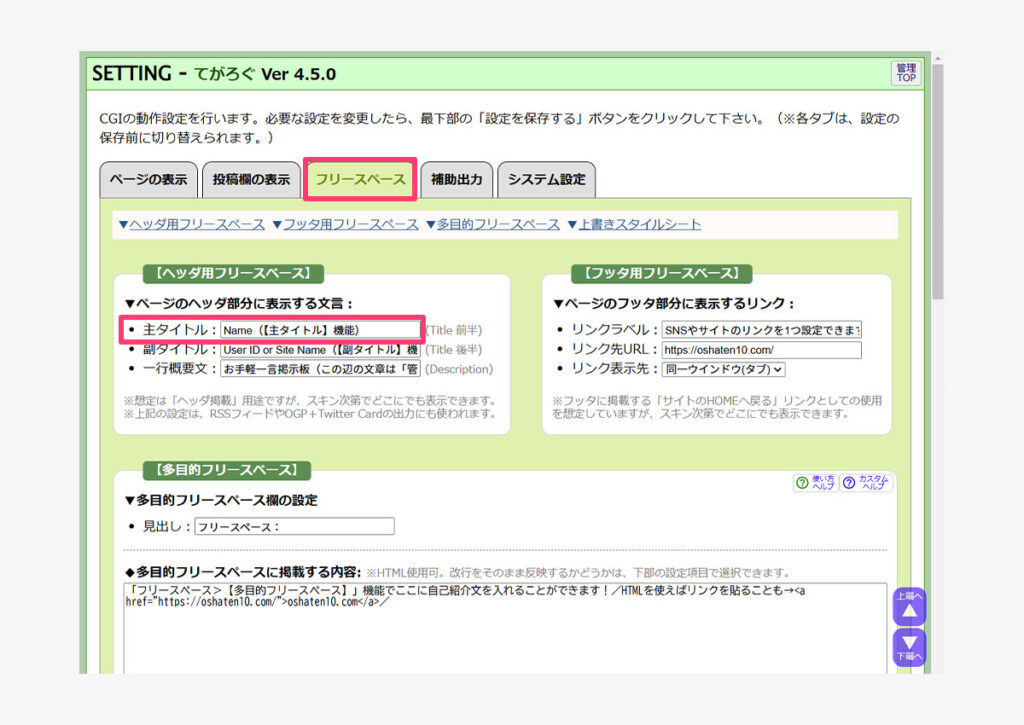The image size is (1024, 725).
Task: Click into the 主タイトル input field
Action: click(x=320, y=329)
